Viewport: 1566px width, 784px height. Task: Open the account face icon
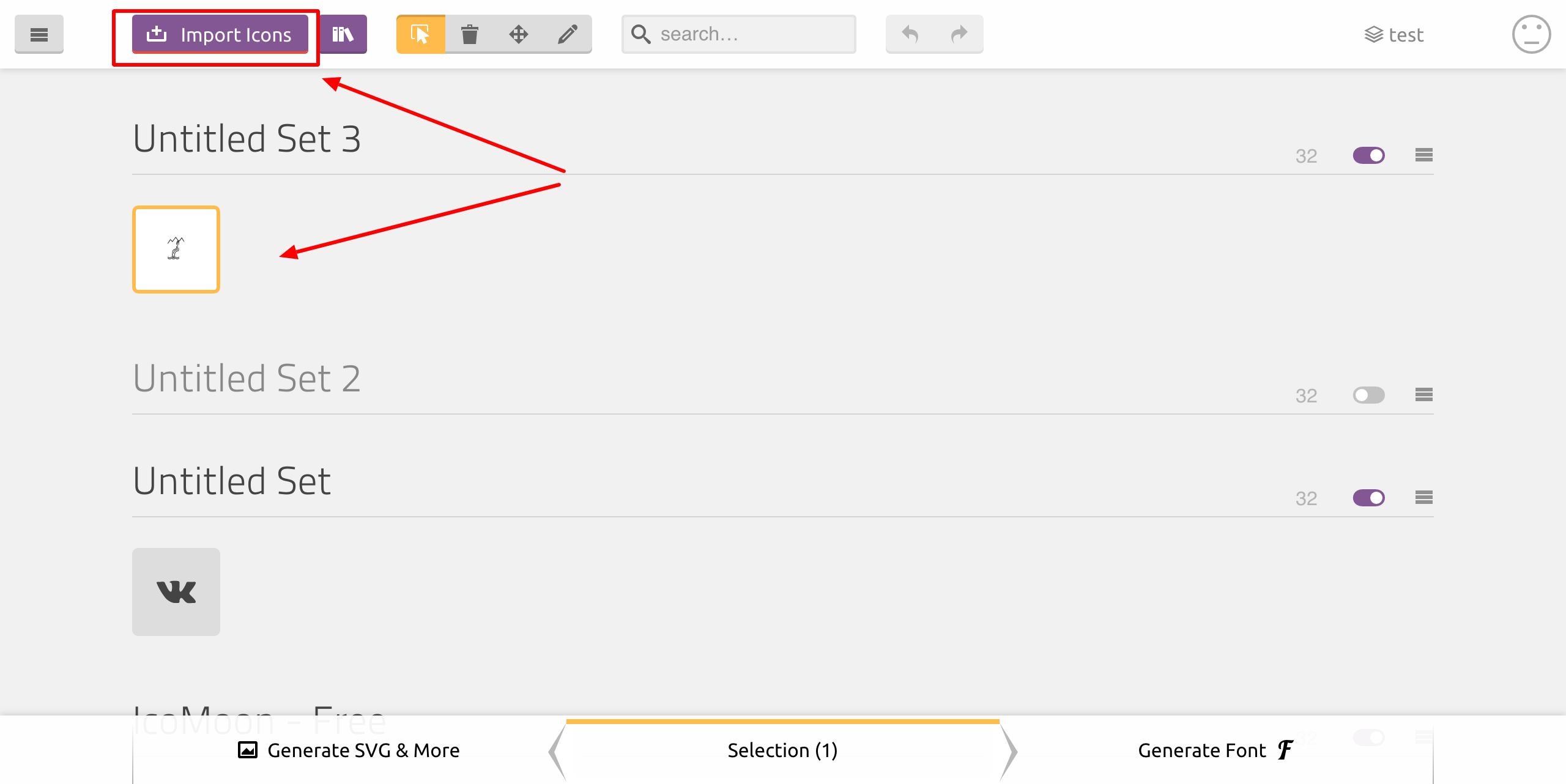click(1531, 34)
